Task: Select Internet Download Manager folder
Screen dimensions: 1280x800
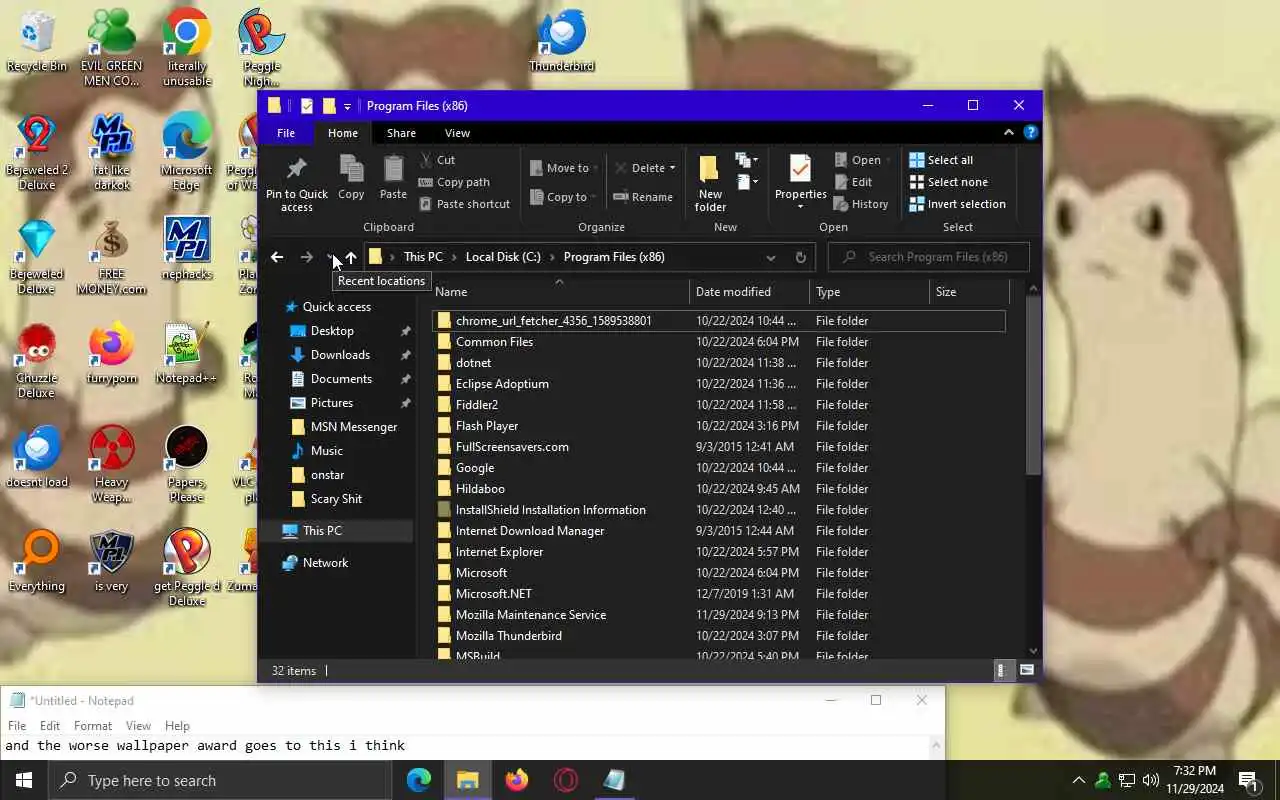Action: [719, 531]
